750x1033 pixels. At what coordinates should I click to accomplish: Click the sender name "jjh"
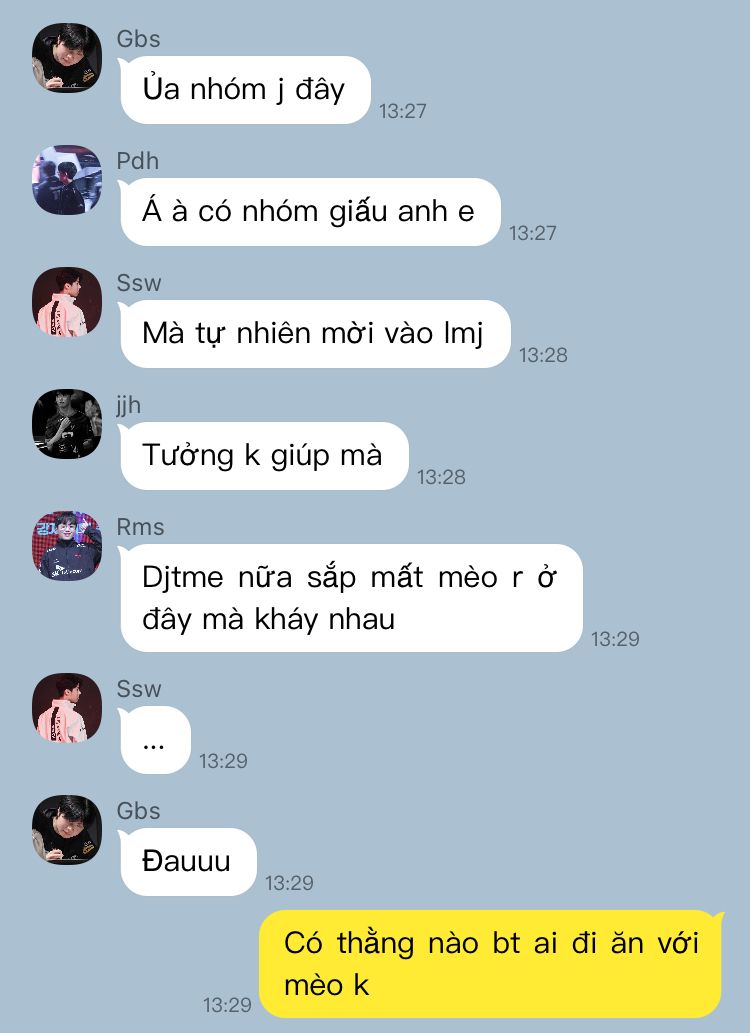pos(129,405)
